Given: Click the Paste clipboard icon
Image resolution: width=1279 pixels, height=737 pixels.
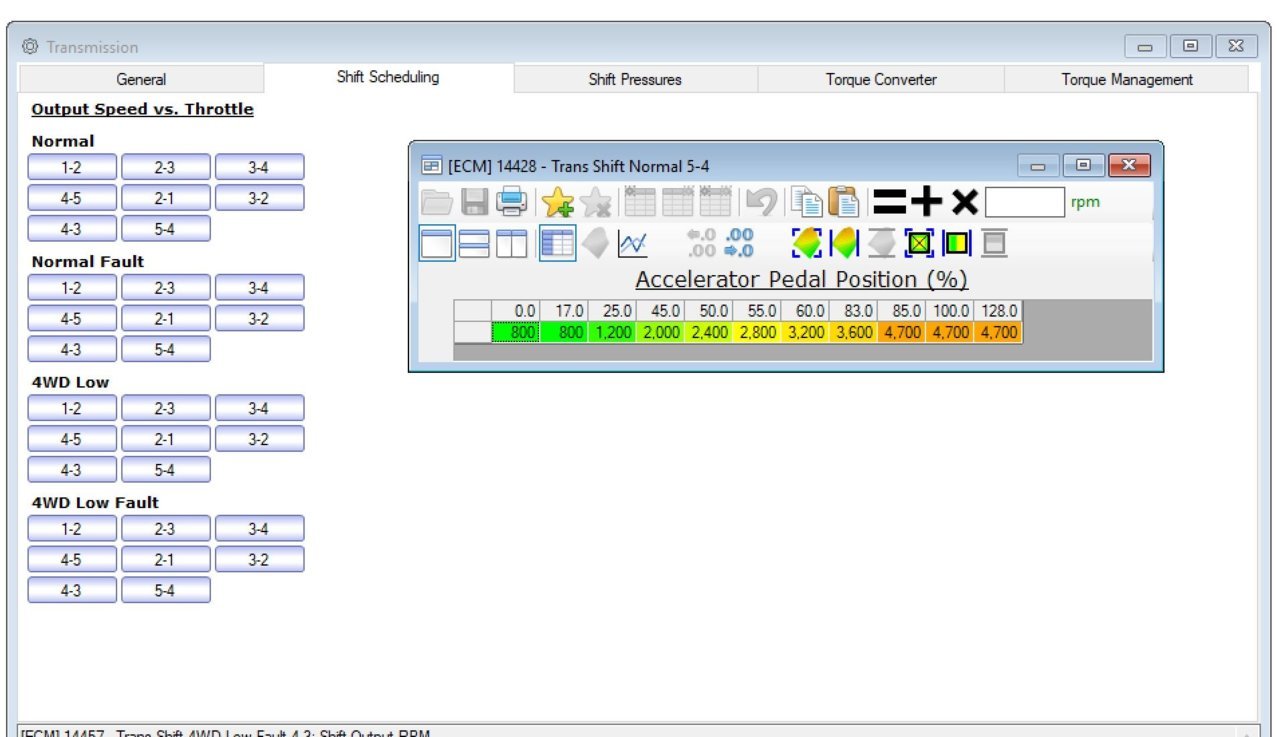Looking at the screenshot, I should click(844, 203).
